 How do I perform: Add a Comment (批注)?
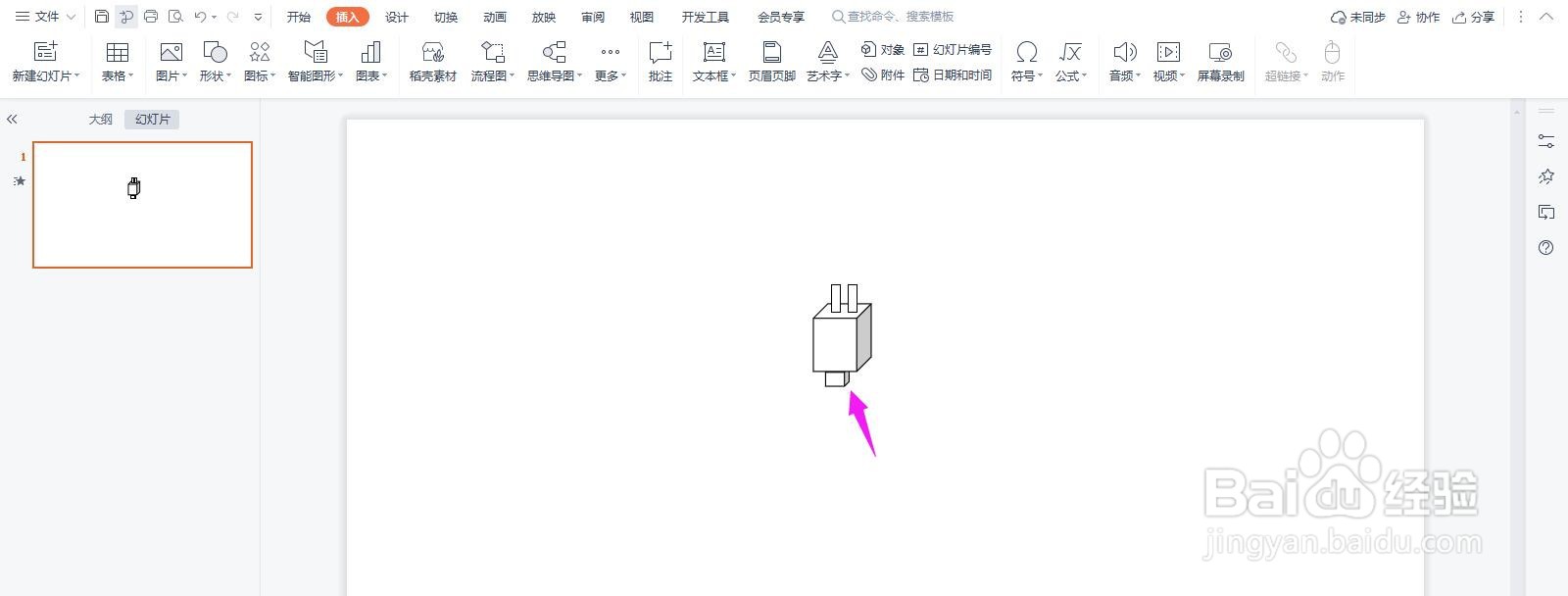pyautogui.click(x=661, y=61)
